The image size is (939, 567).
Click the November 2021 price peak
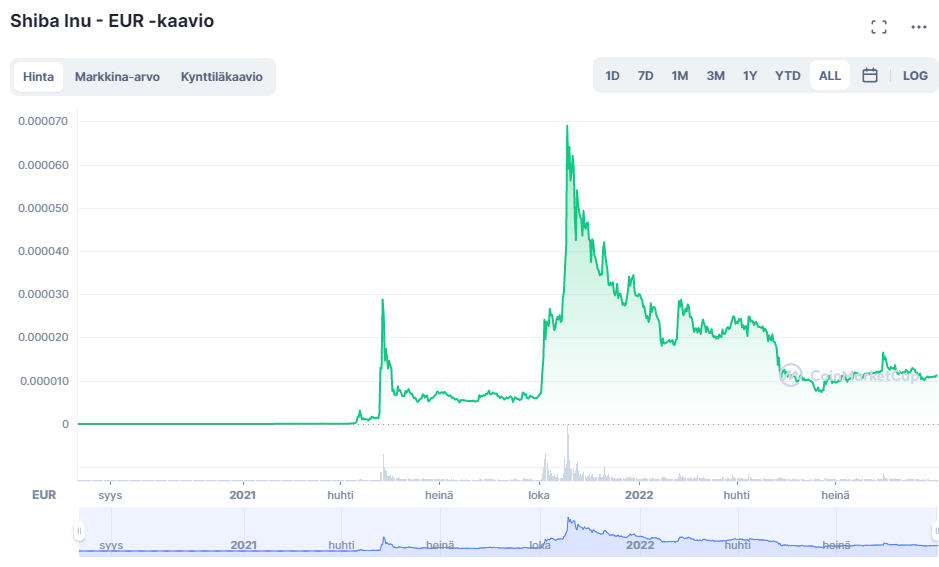(567, 126)
